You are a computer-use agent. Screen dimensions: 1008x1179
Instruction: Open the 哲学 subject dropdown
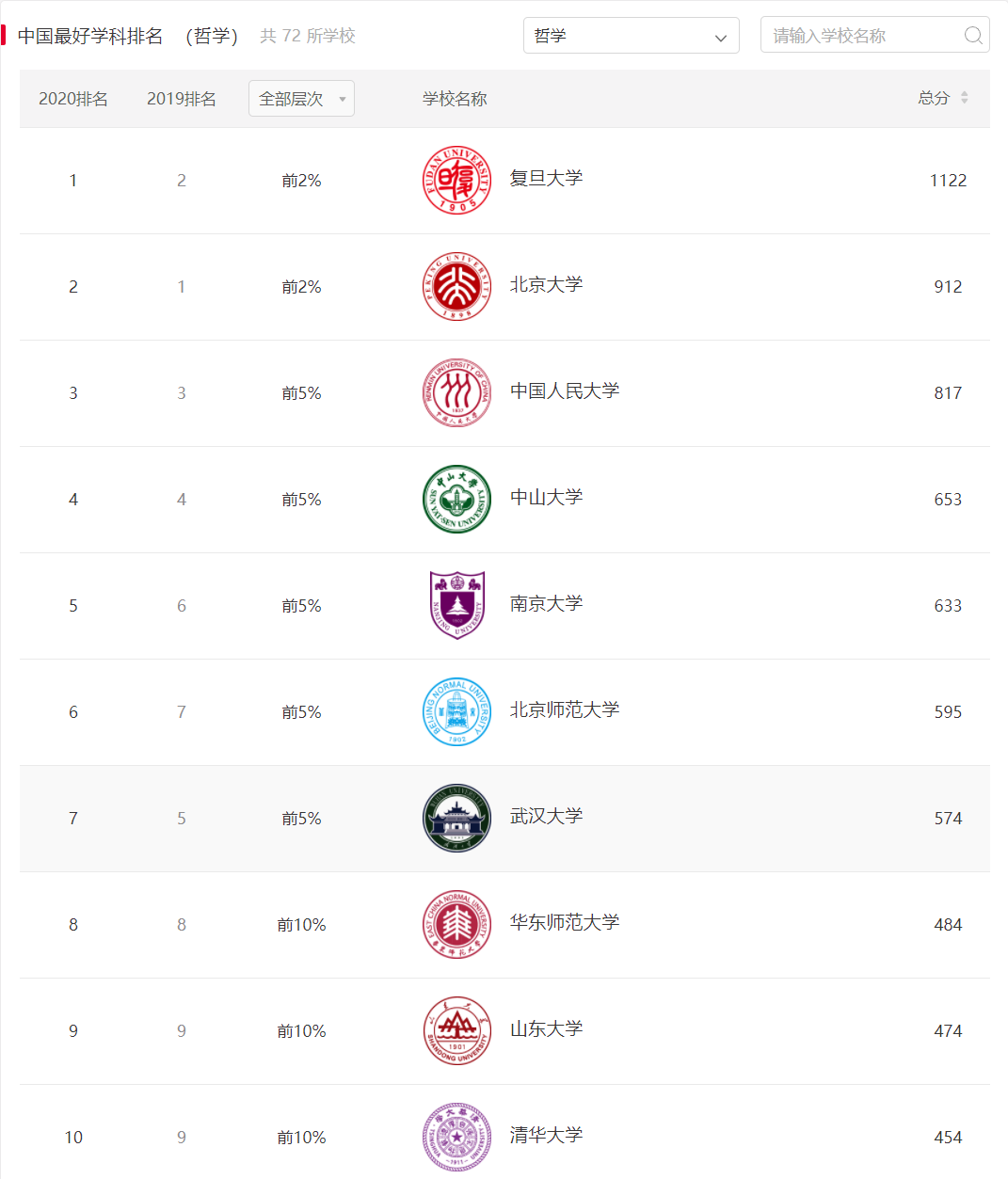click(x=631, y=36)
